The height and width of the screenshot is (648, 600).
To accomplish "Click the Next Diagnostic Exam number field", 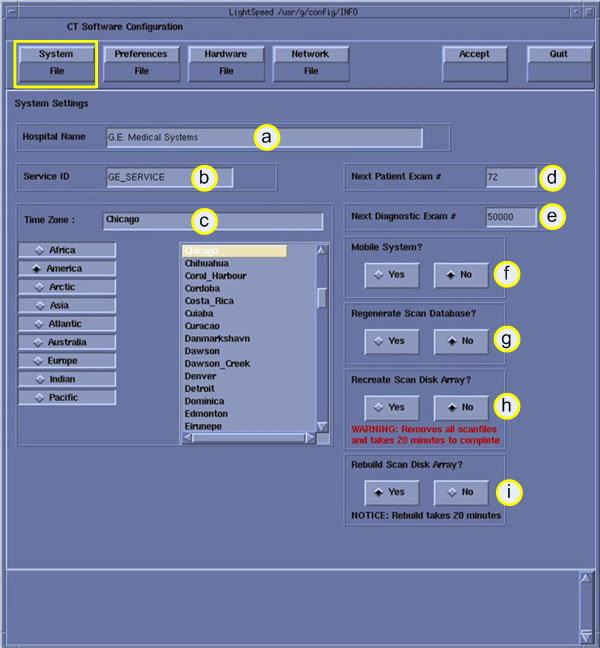I will click(510, 216).
